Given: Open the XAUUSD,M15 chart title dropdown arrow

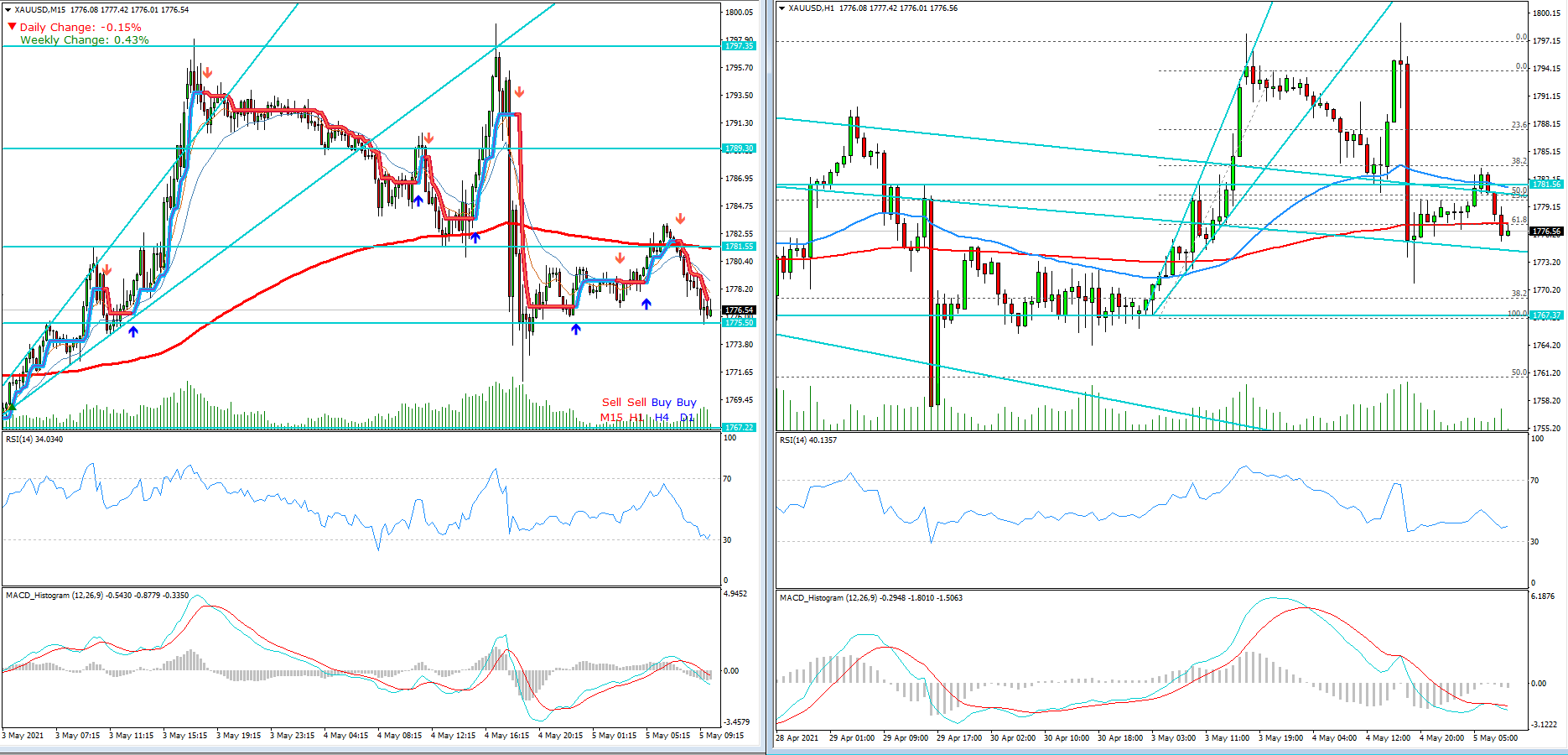Looking at the screenshot, I should [8, 10].
